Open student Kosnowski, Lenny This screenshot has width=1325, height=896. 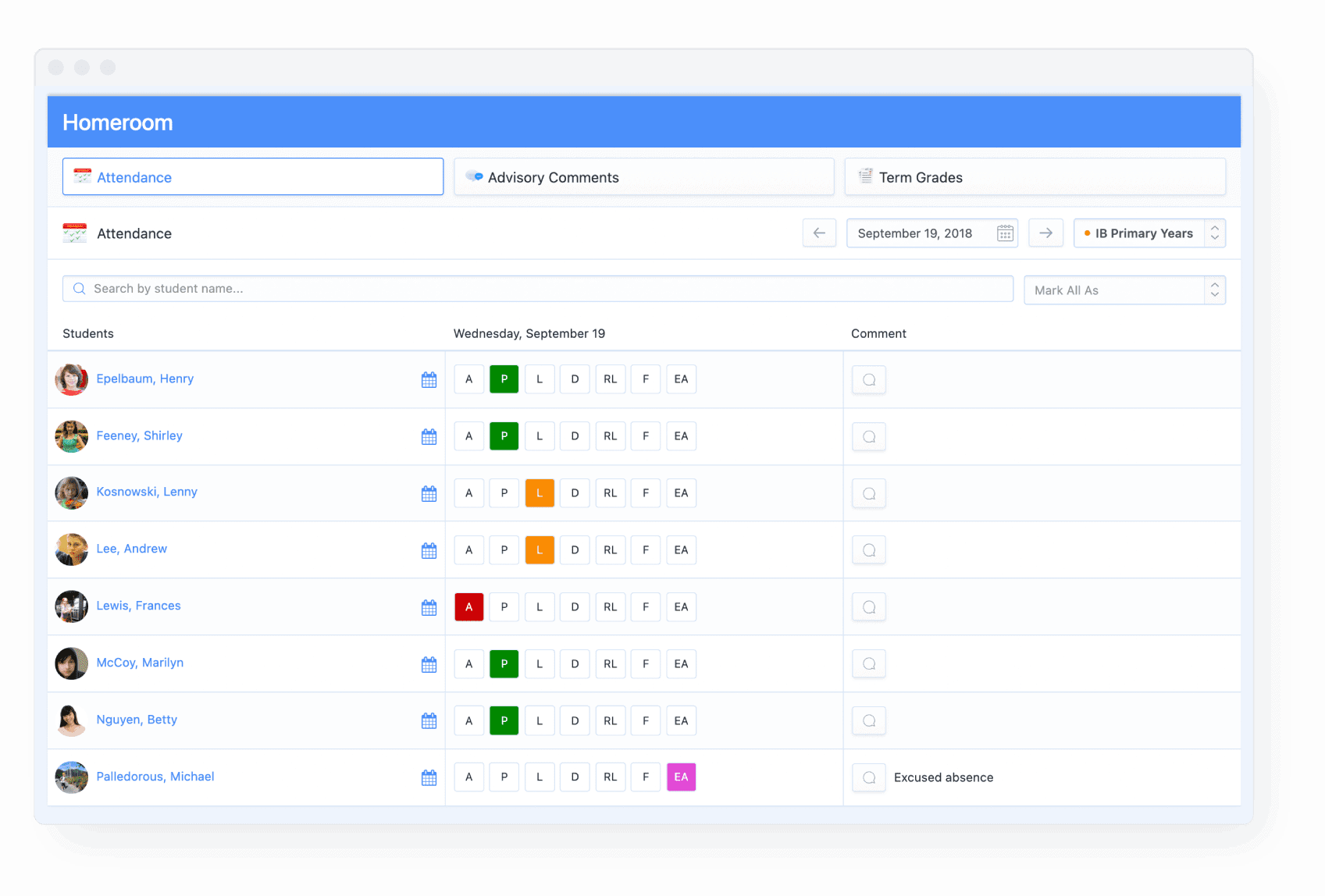click(147, 492)
